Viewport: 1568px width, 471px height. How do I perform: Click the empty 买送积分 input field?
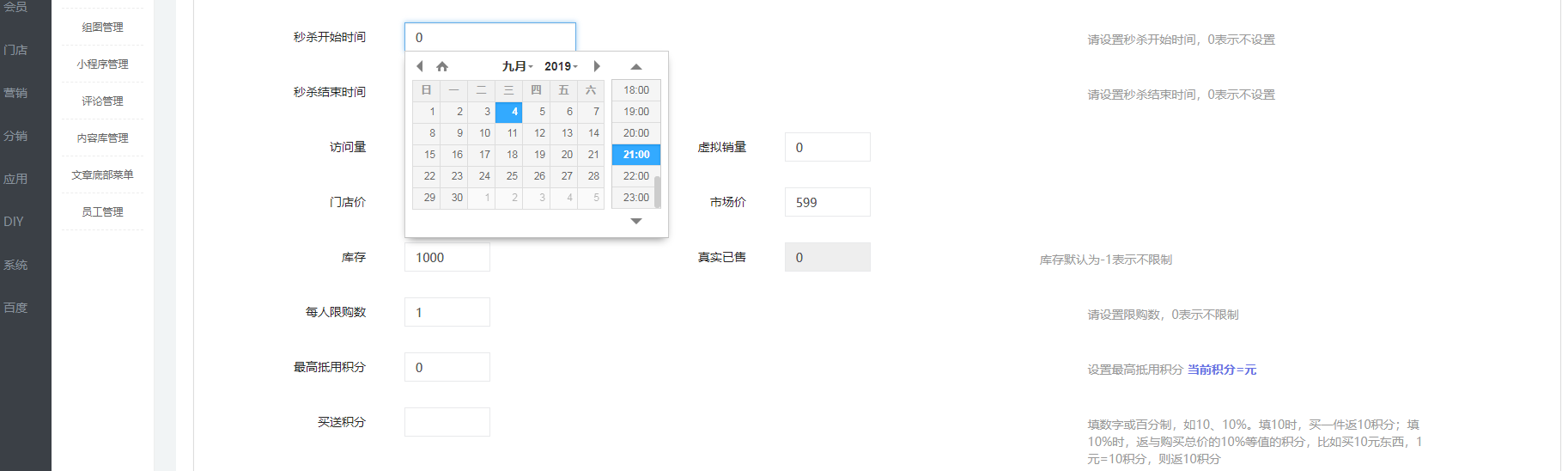click(x=447, y=422)
